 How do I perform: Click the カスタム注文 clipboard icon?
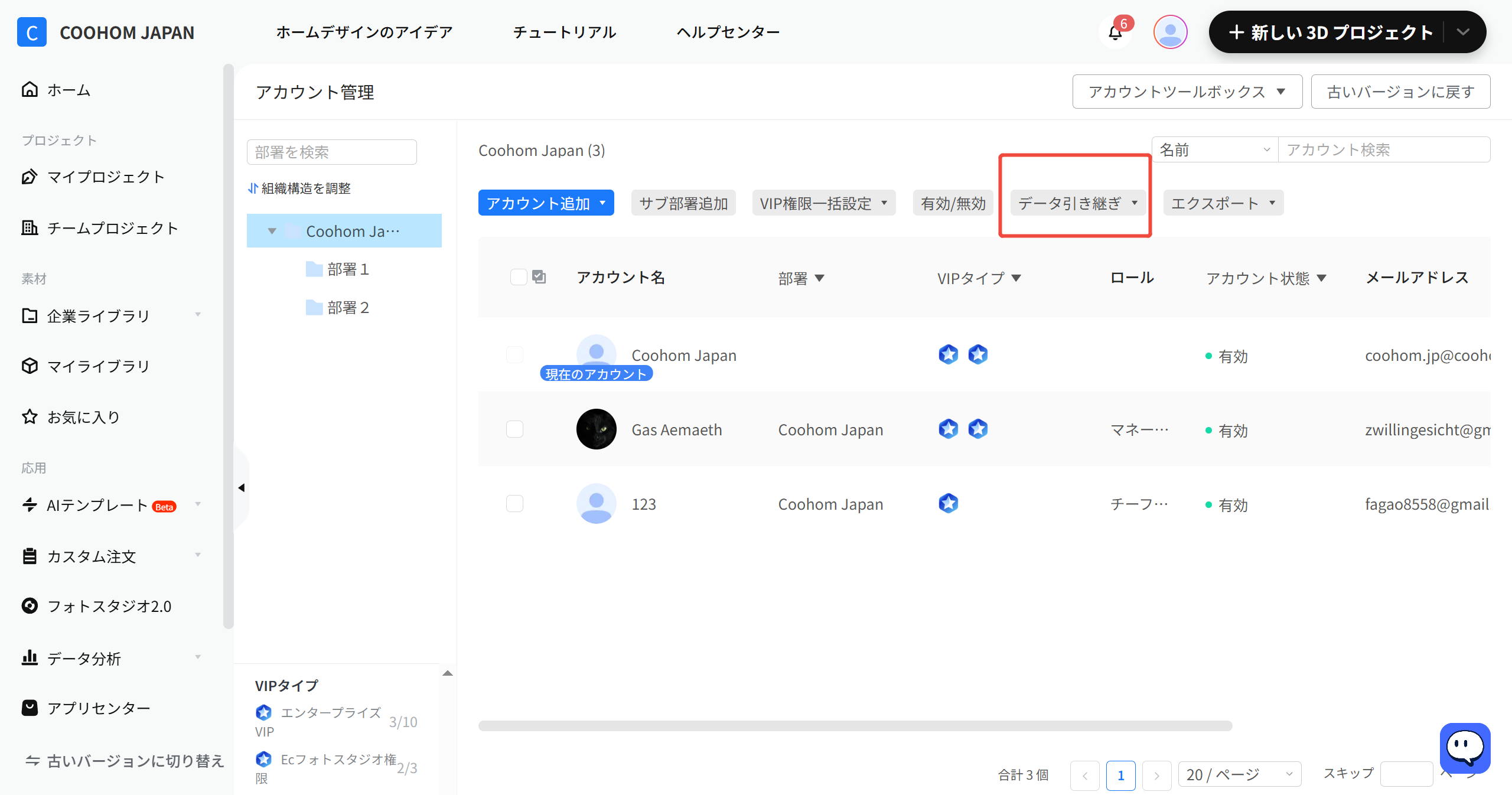tap(30, 556)
